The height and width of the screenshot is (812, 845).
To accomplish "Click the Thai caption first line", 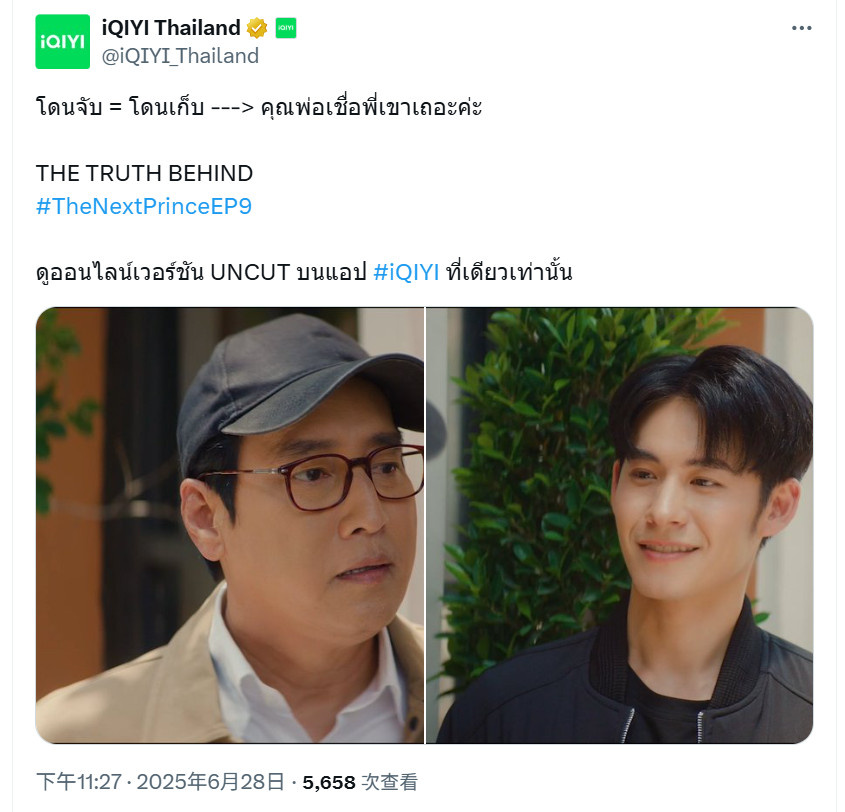I will tap(259, 108).
